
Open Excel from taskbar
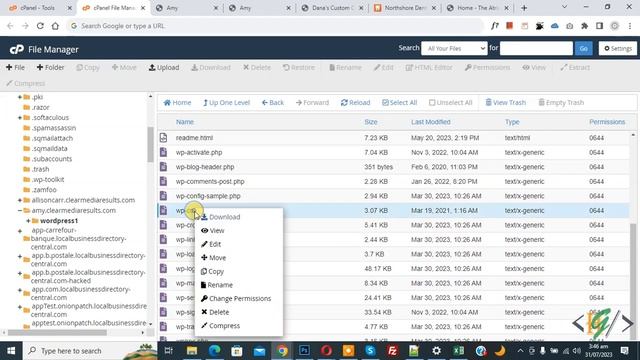[458, 351]
